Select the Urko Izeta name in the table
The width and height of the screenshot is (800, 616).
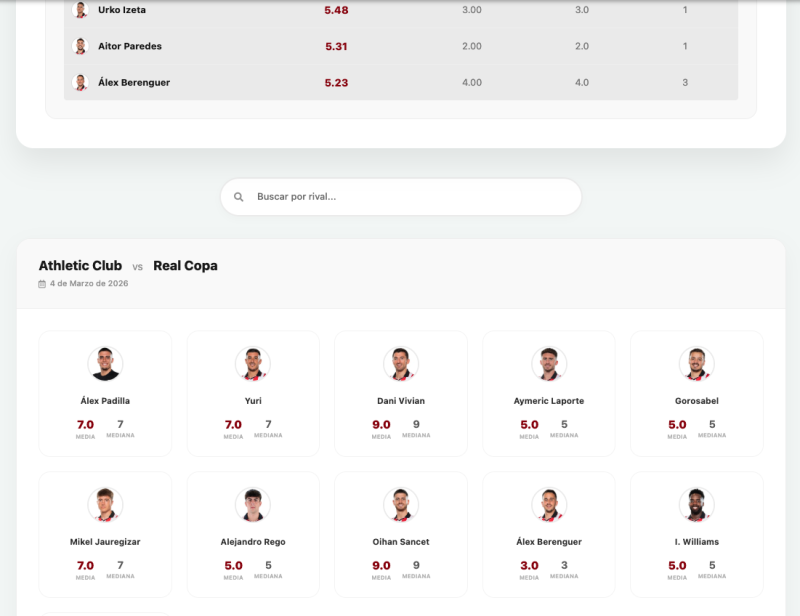(122, 10)
